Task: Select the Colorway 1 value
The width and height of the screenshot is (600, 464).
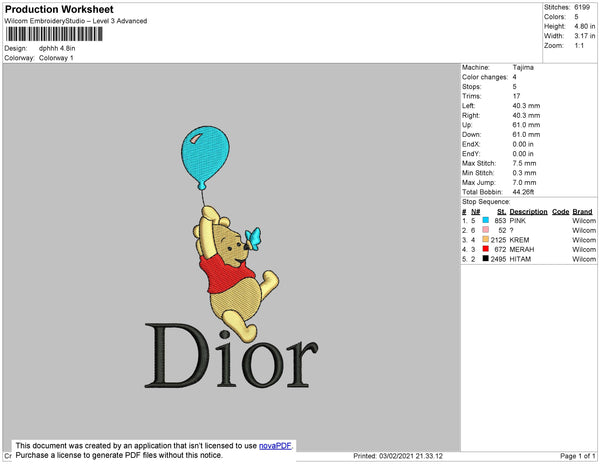Action: [x=56, y=58]
